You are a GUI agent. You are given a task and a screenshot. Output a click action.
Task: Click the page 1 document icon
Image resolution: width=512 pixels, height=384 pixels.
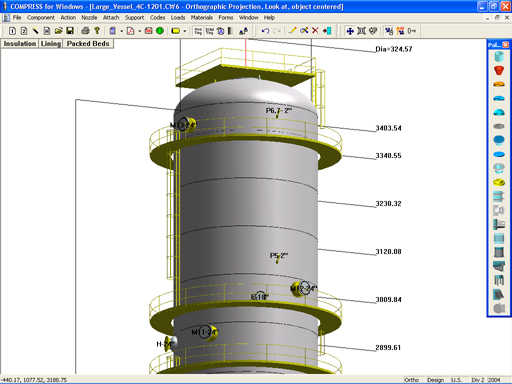point(12,31)
